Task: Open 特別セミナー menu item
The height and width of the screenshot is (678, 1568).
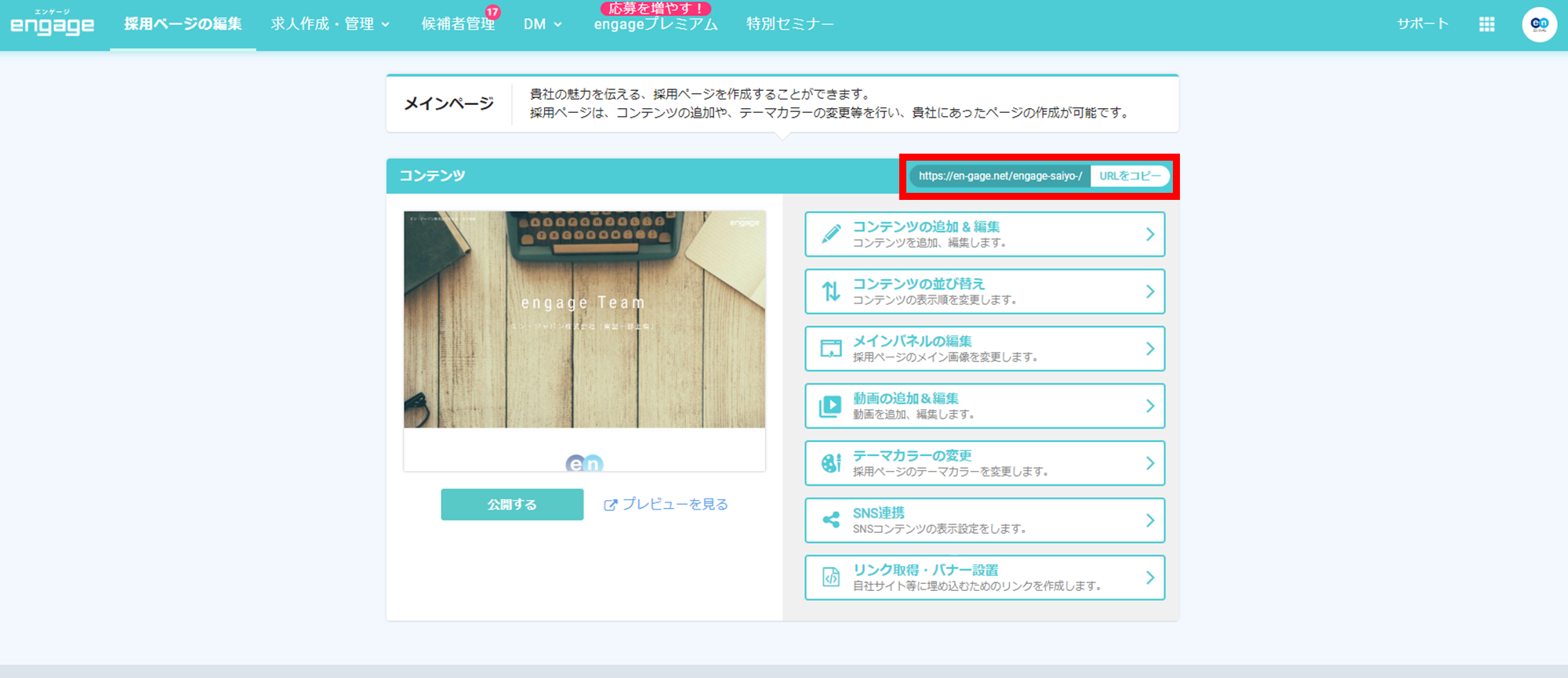Action: [x=790, y=24]
